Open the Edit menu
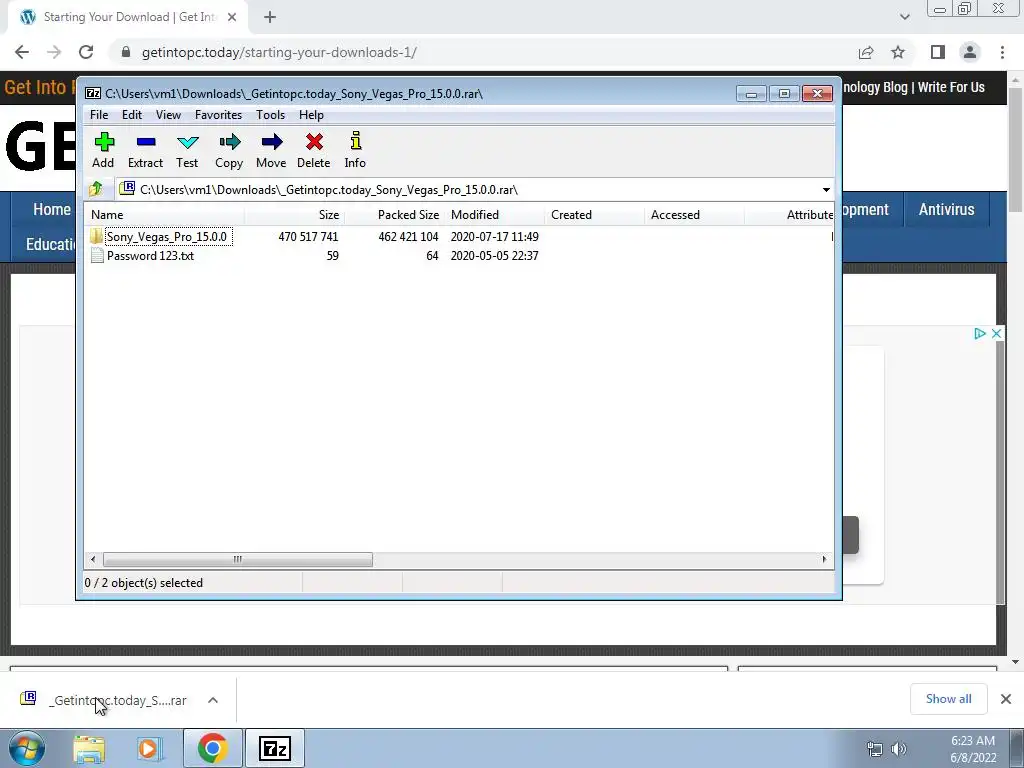This screenshot has width=1024, height=768. tap(132, 115)
